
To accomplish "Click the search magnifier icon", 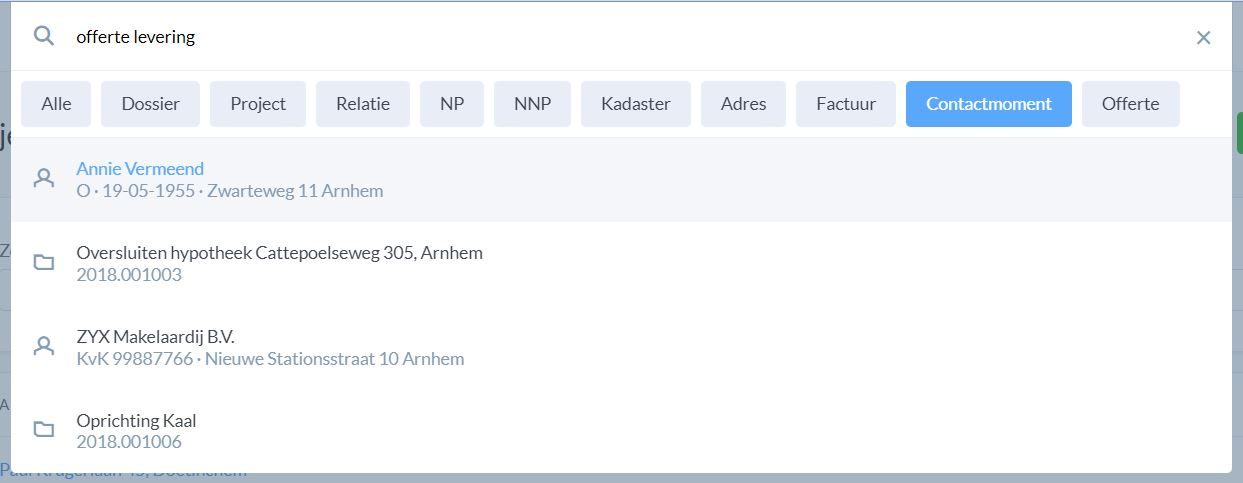I will click(43, 36).
